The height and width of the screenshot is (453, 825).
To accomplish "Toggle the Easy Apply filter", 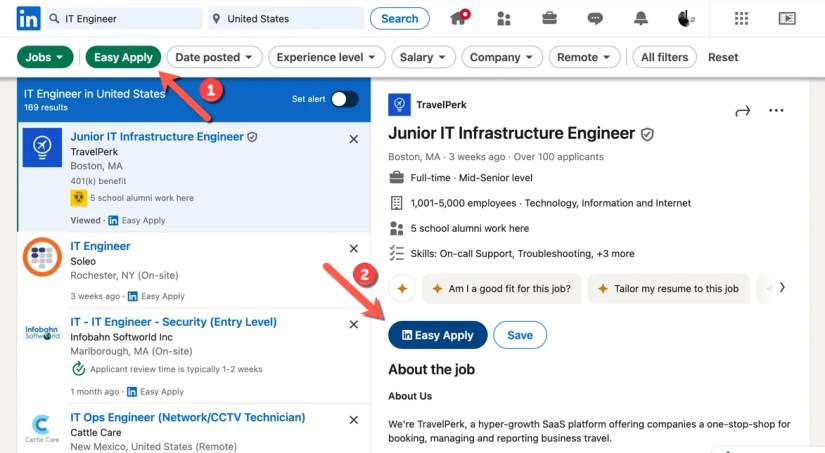I will coord(123,57).
